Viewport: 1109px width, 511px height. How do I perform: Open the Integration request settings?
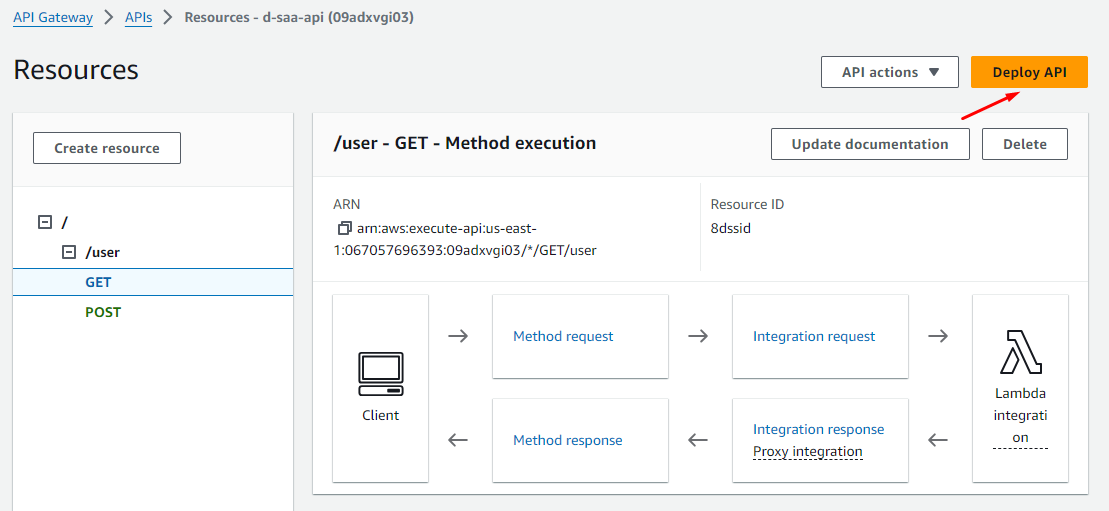814,336
